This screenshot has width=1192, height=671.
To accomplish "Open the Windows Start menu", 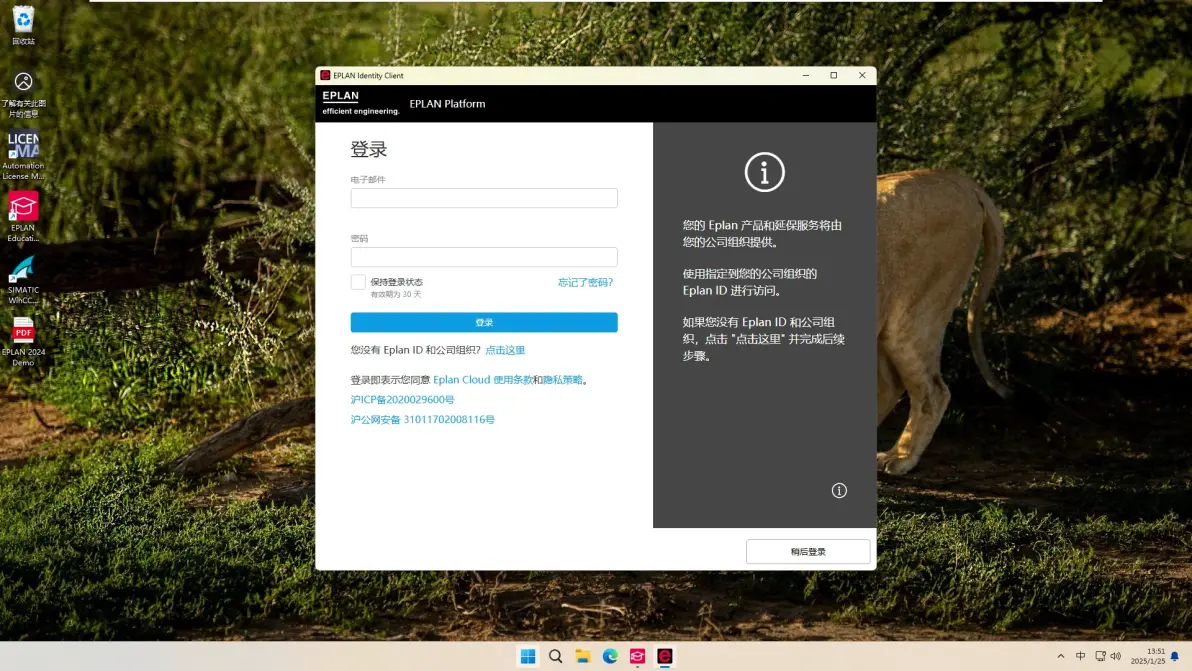I will 528,656.
